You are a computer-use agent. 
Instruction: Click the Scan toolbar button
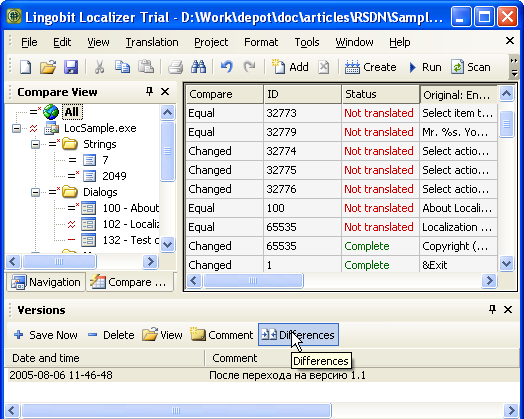(x=471, y=67)
